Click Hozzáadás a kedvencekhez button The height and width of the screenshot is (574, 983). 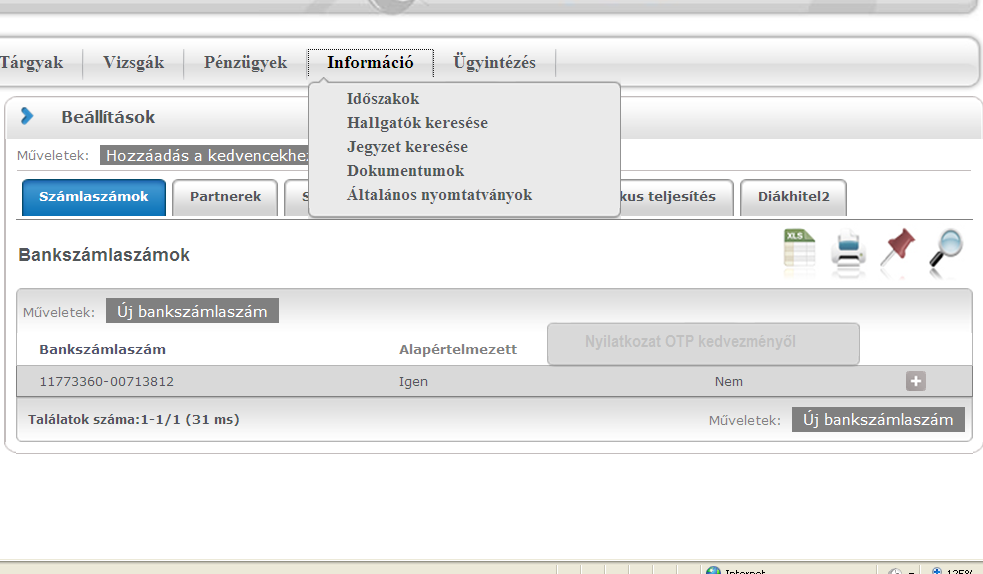point(204,155)
